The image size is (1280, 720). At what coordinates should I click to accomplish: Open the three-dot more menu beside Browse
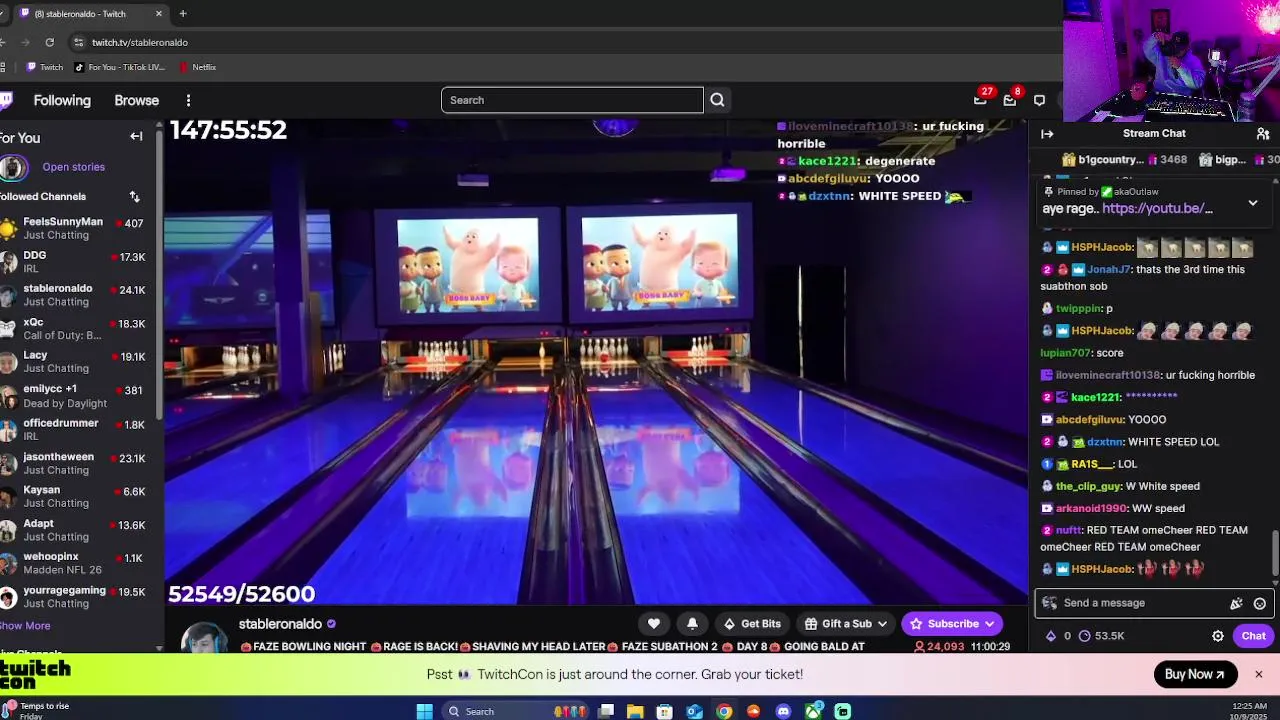click(188, 100)
